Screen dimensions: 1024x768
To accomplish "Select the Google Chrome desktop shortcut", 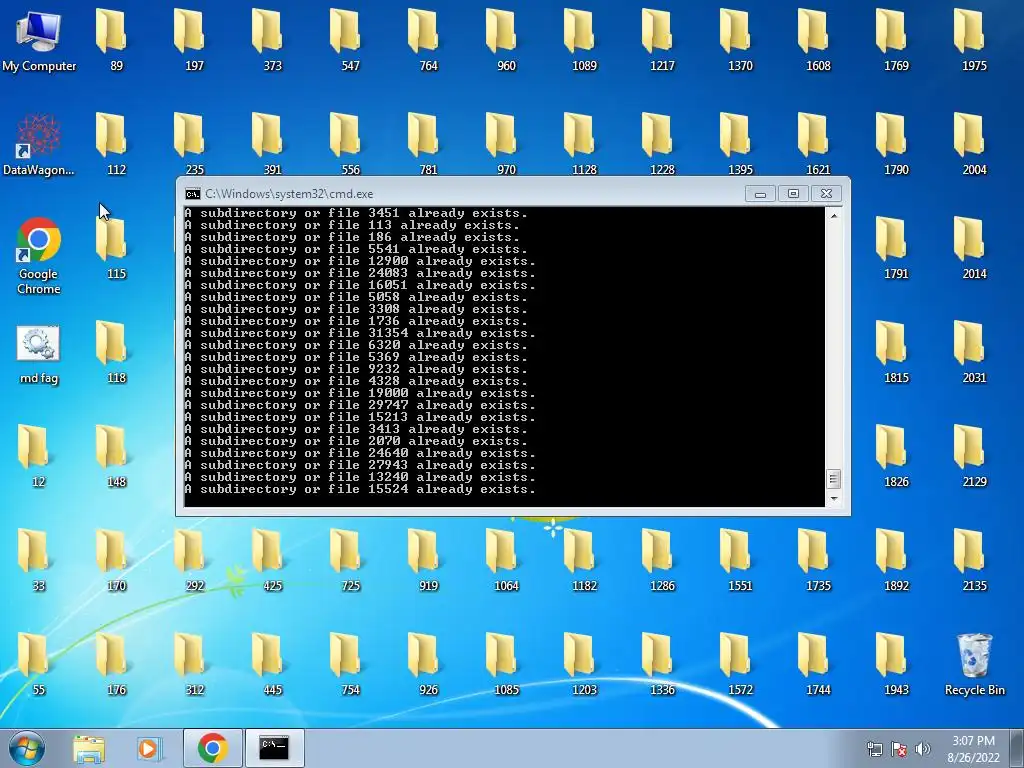I will pyautogui.click(x=39, y=256).
